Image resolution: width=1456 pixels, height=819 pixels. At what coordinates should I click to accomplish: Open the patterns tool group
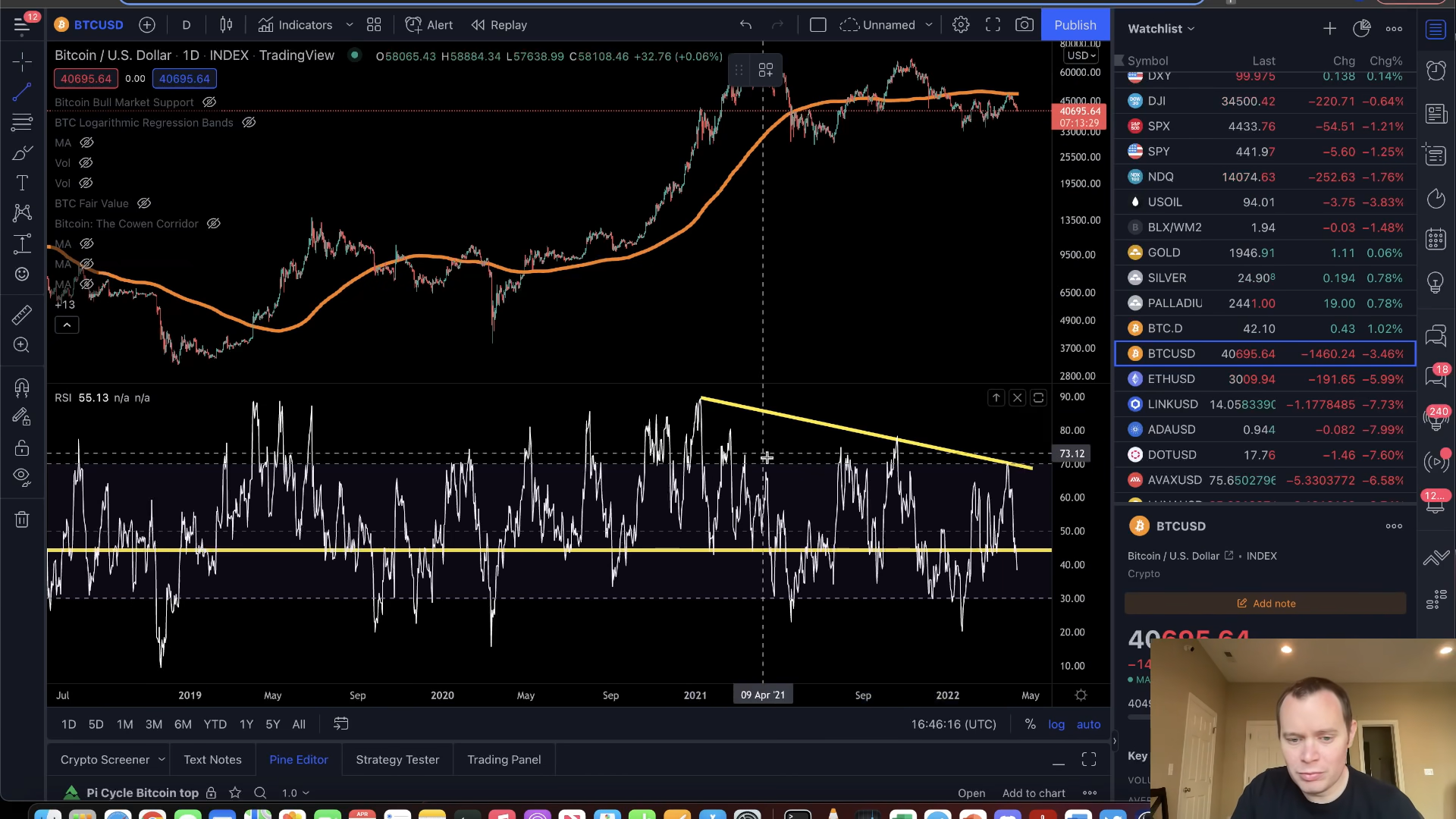(22, 213)
